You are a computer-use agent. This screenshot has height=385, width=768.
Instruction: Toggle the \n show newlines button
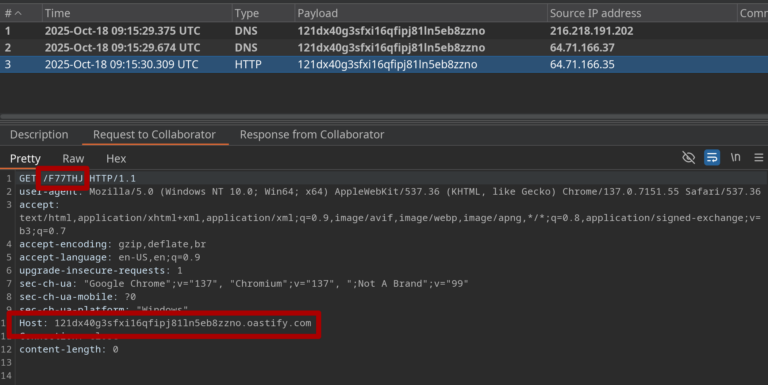(x=735, y=157)
